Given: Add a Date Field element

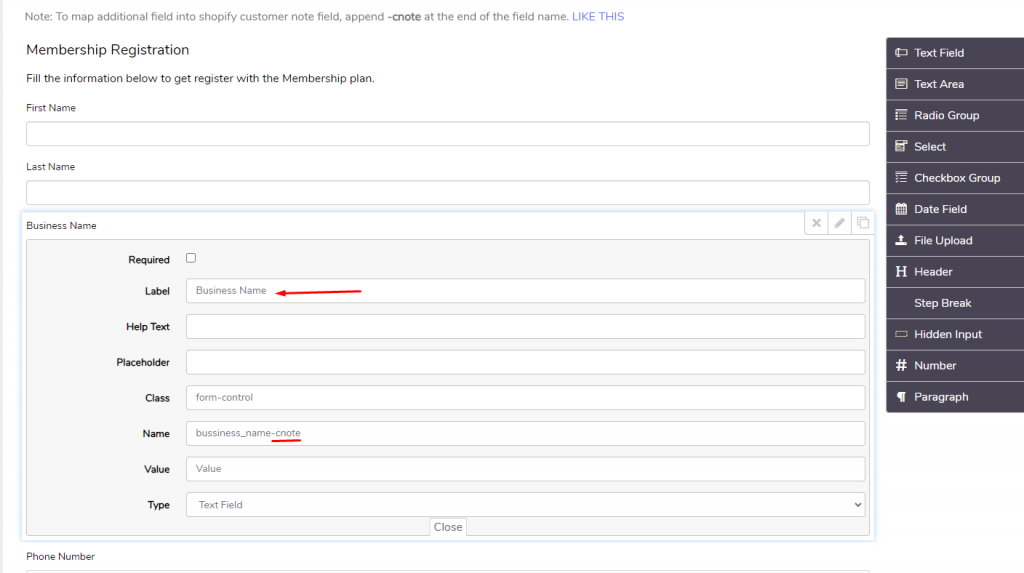Looking at the screenshot, I should [x=955, y=210].
